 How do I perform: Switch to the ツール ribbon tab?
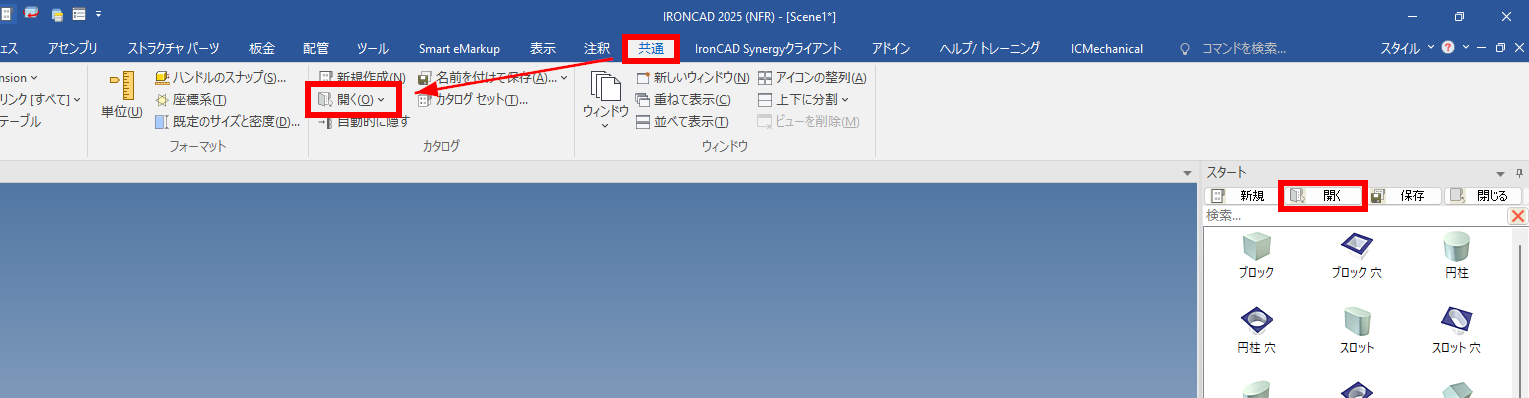click(373, 48)
